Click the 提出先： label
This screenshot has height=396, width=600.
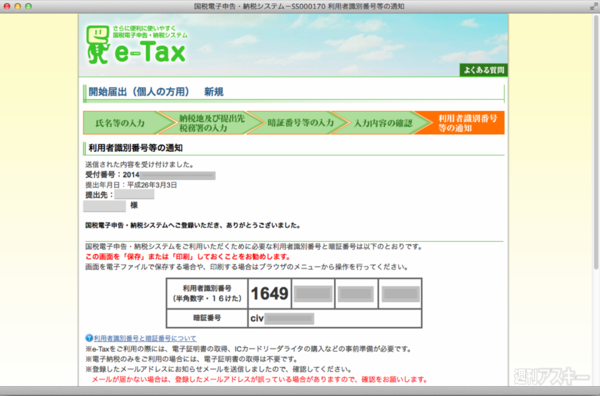pos(99,195)
